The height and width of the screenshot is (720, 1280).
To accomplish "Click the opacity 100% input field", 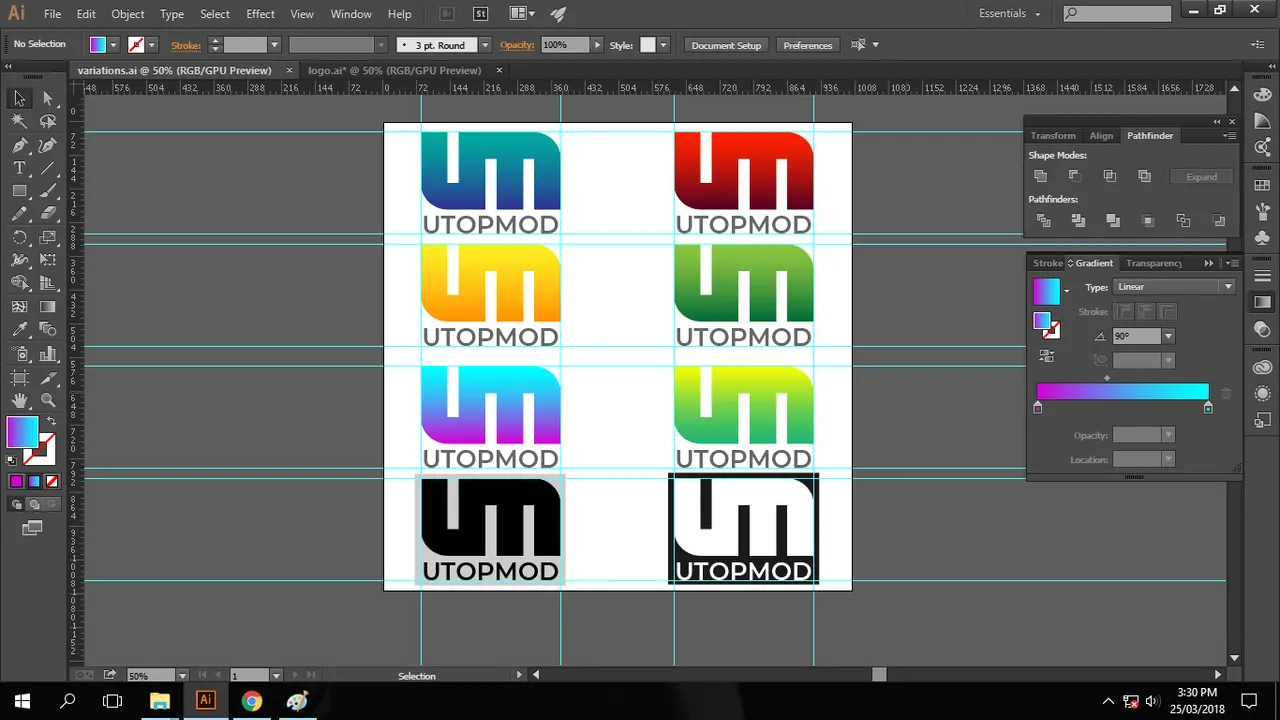I will click(565, 45).
